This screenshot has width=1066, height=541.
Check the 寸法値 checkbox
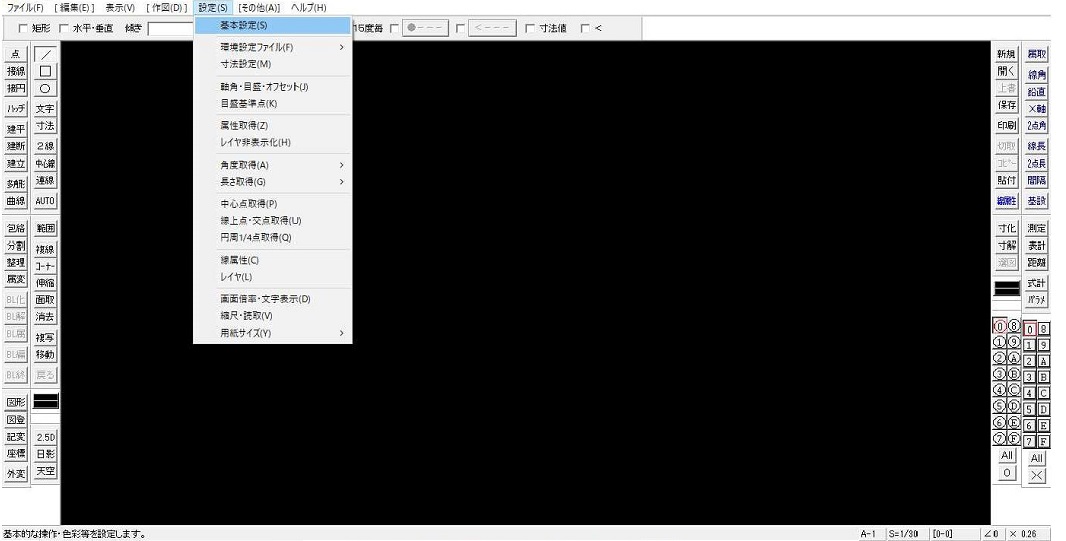(x=530, y=28)
